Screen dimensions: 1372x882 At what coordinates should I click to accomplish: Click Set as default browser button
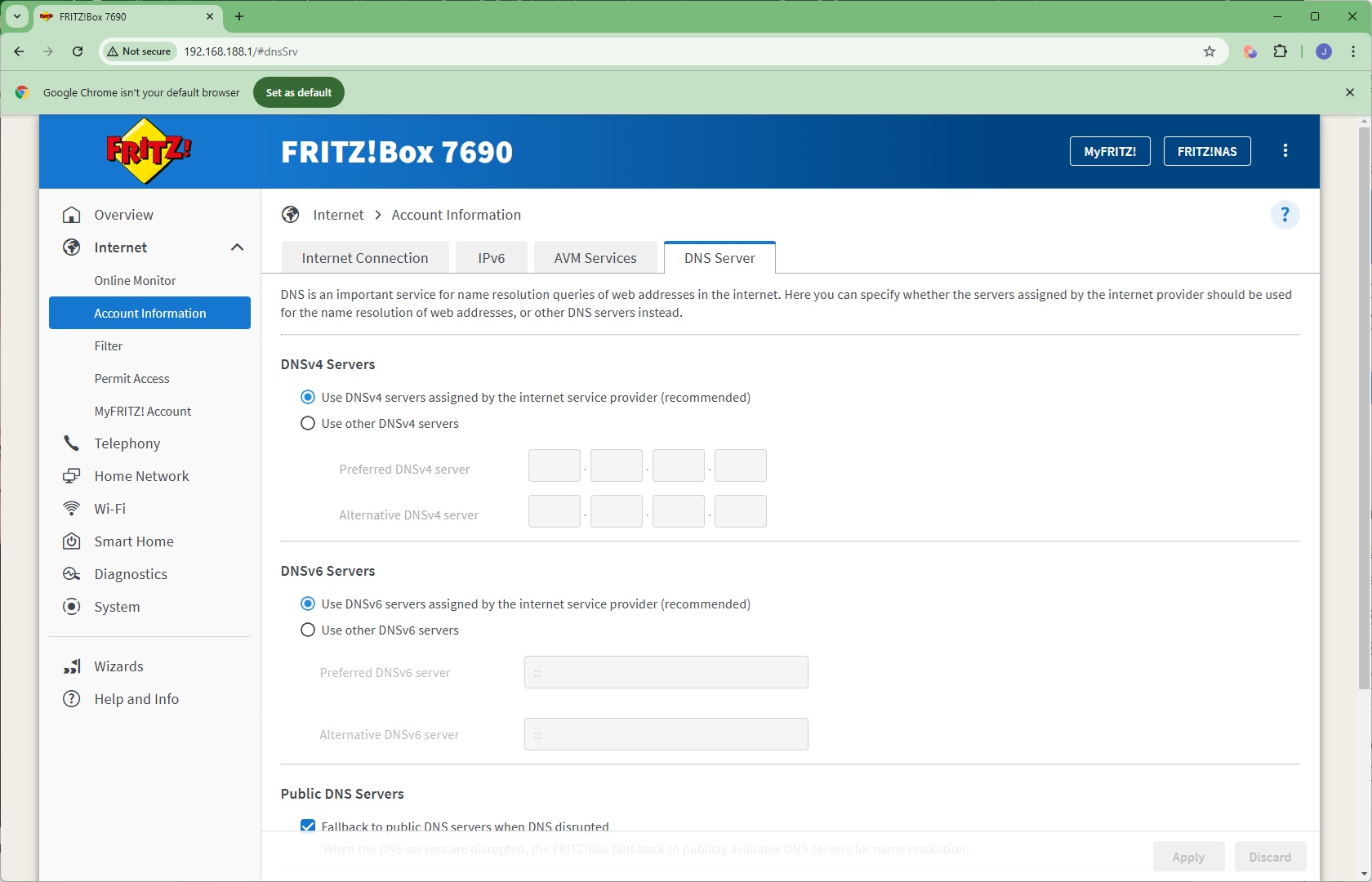[299, 92]
